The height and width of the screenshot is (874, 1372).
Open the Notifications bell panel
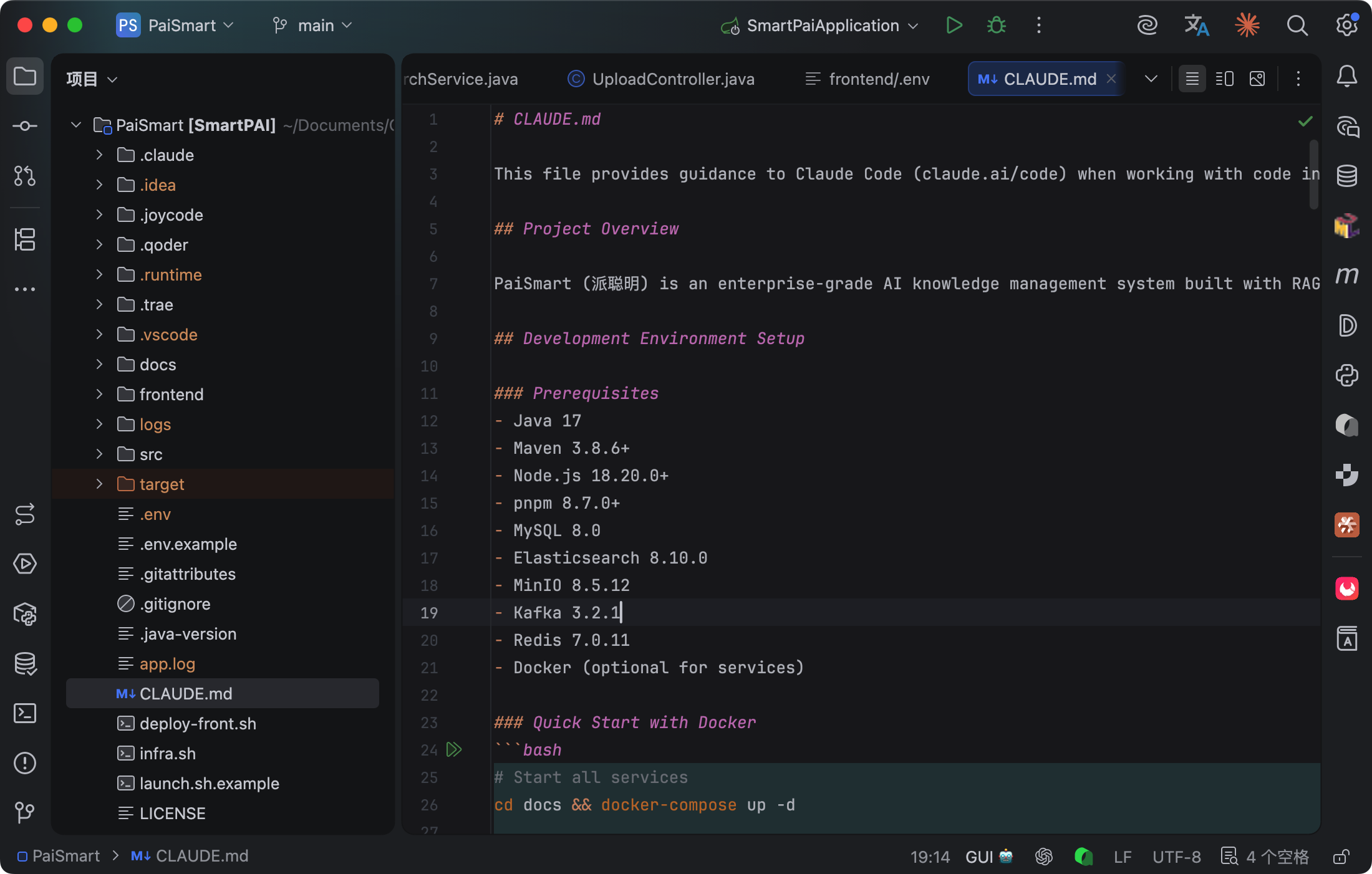(x=1347, y=76)
